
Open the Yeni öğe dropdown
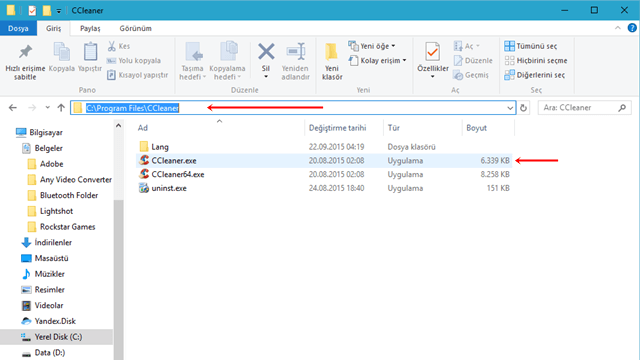pos(372,46)
